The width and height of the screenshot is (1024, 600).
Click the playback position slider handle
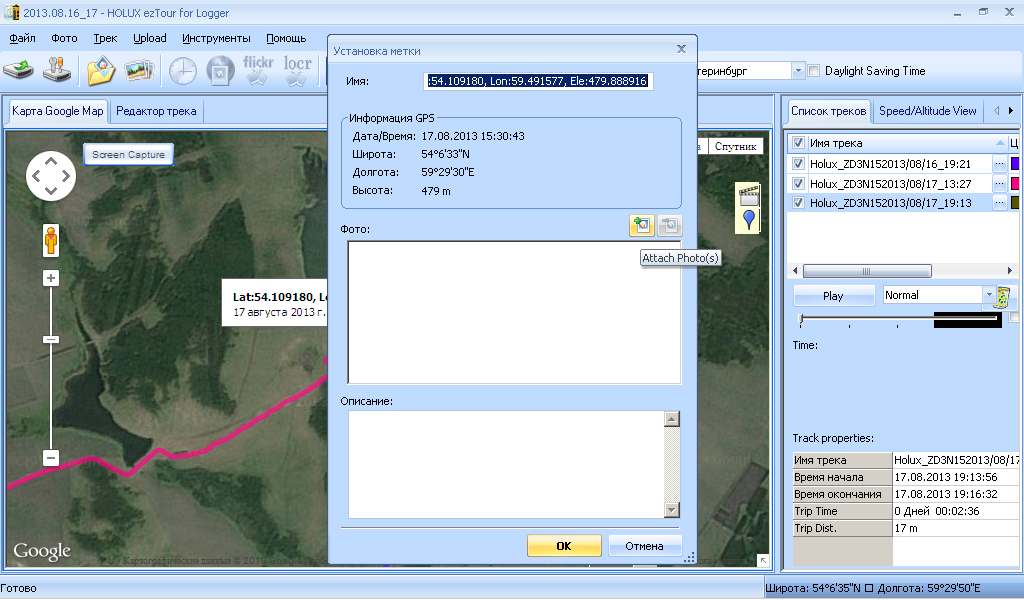[x=801, y=319]
